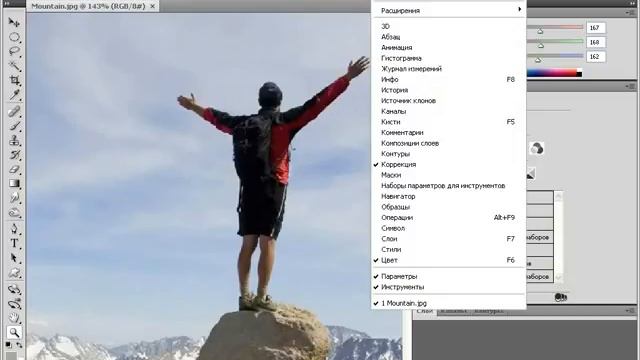This screenshot has height=360, width=640.
Task: Select the Gradient tool
Action: [x=14, y=183]
